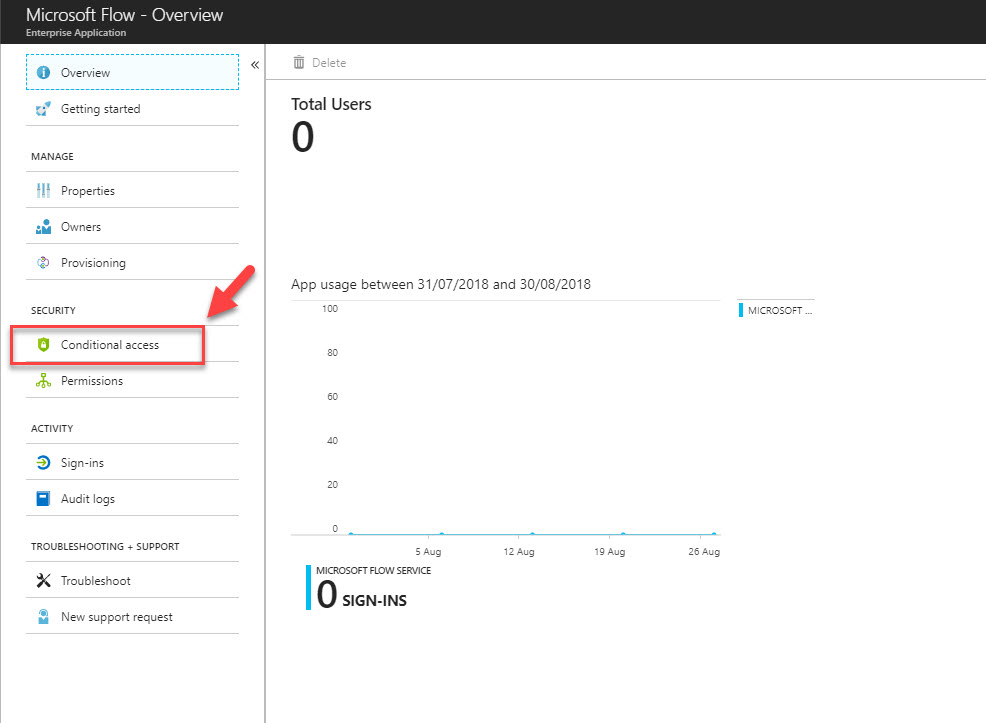Click the Troubleshoot wrench icon

[43, 580]
